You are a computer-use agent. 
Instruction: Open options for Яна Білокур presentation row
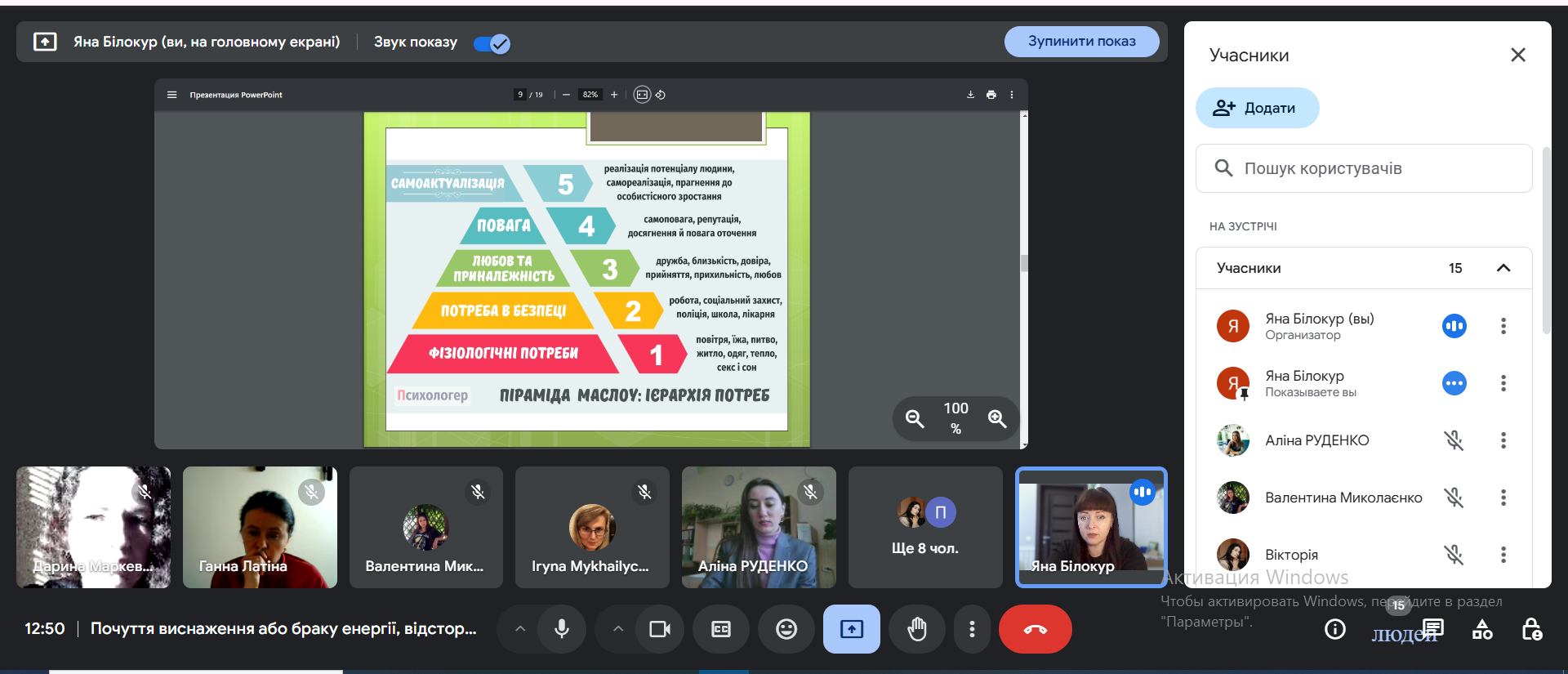[1503, 383]
